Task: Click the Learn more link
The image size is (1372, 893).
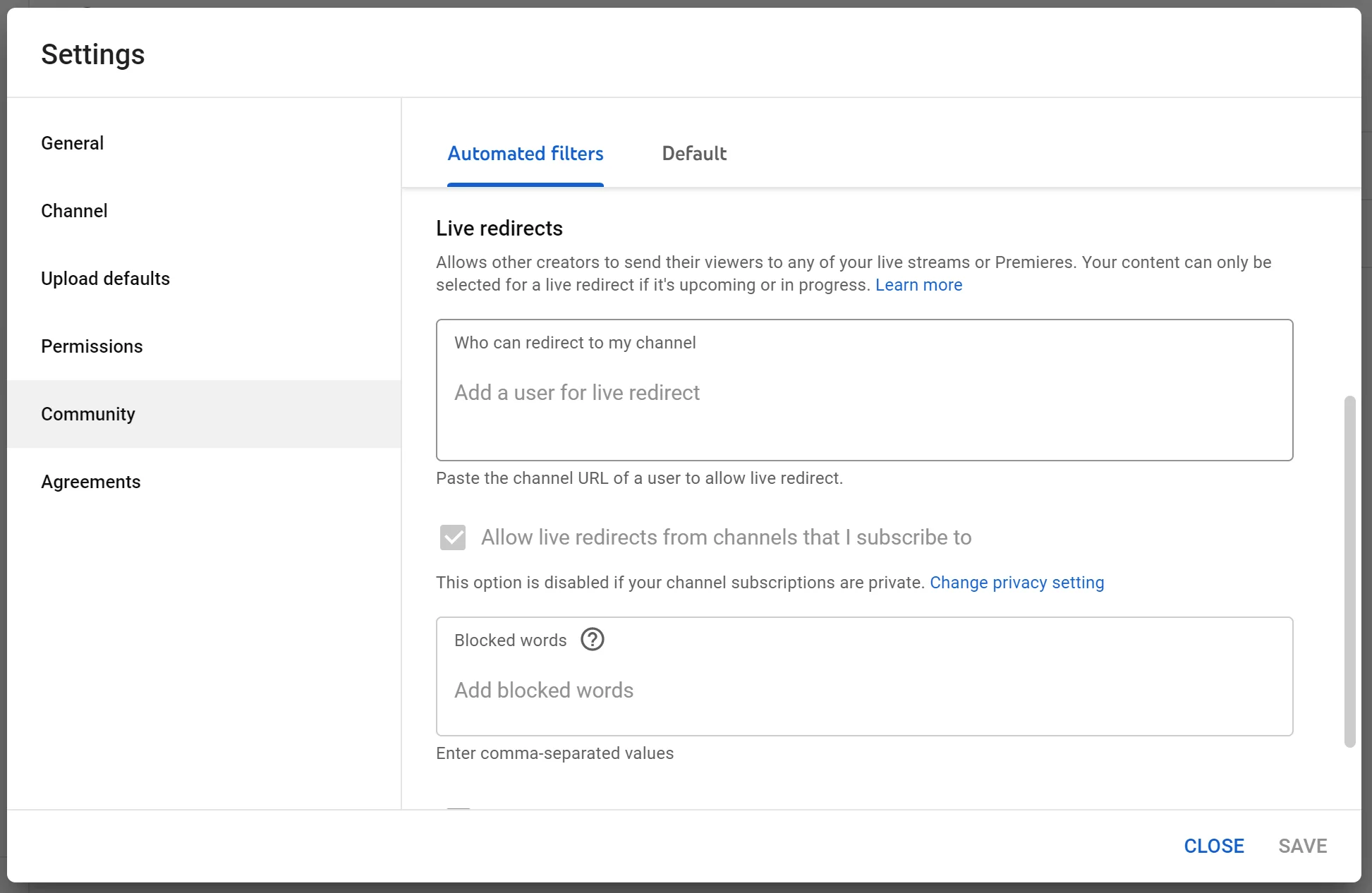Action: 918,285
